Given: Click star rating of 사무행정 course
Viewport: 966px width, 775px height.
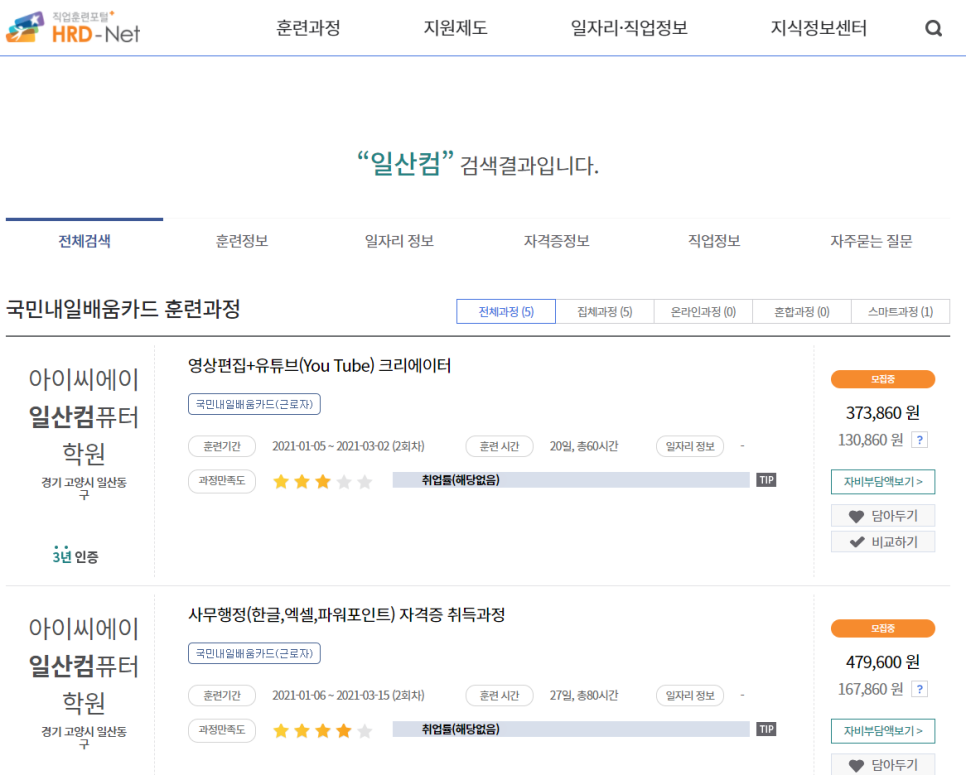Looking at the screenshot, I should tap(323, 731).
